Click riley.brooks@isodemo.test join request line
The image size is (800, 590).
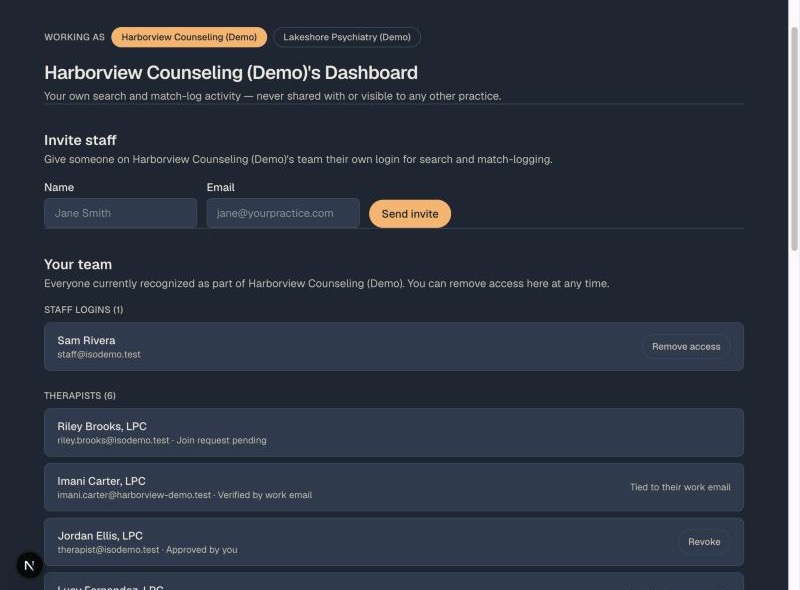(x=162, y=440)
